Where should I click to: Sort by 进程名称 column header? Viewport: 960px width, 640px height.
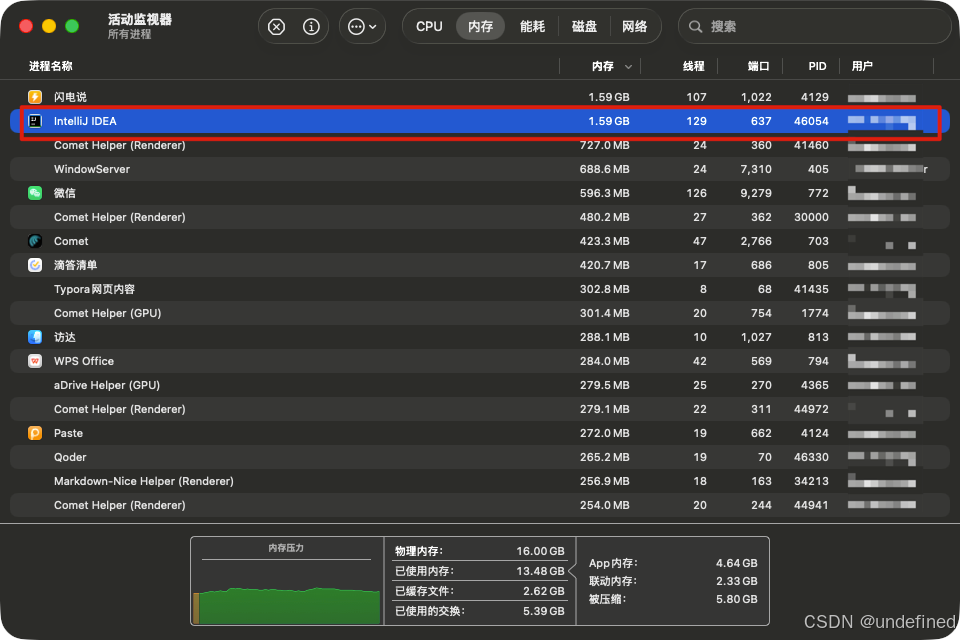51,66
